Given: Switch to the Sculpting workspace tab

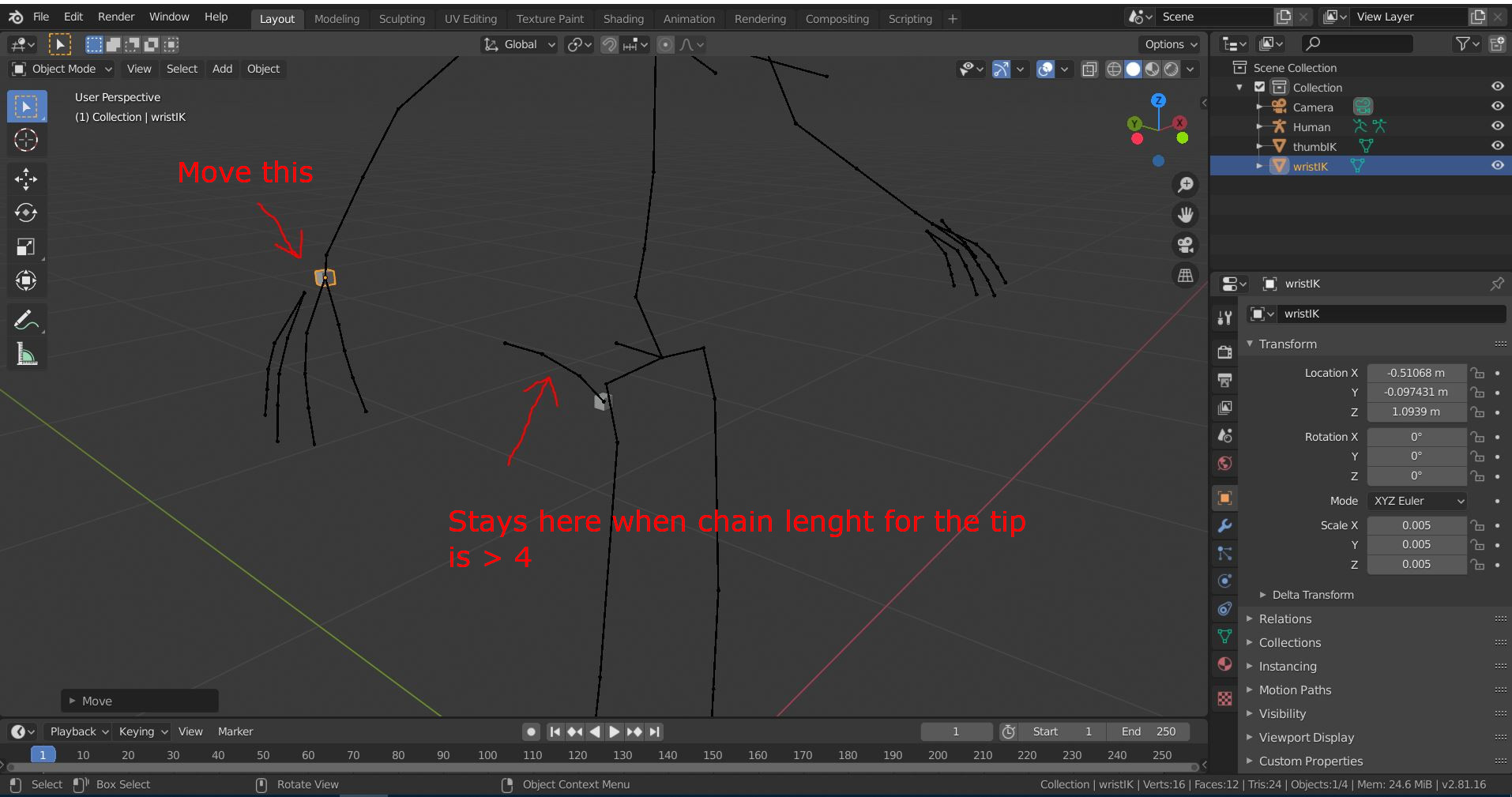Looking at the screenshot, I should [402, 18].
